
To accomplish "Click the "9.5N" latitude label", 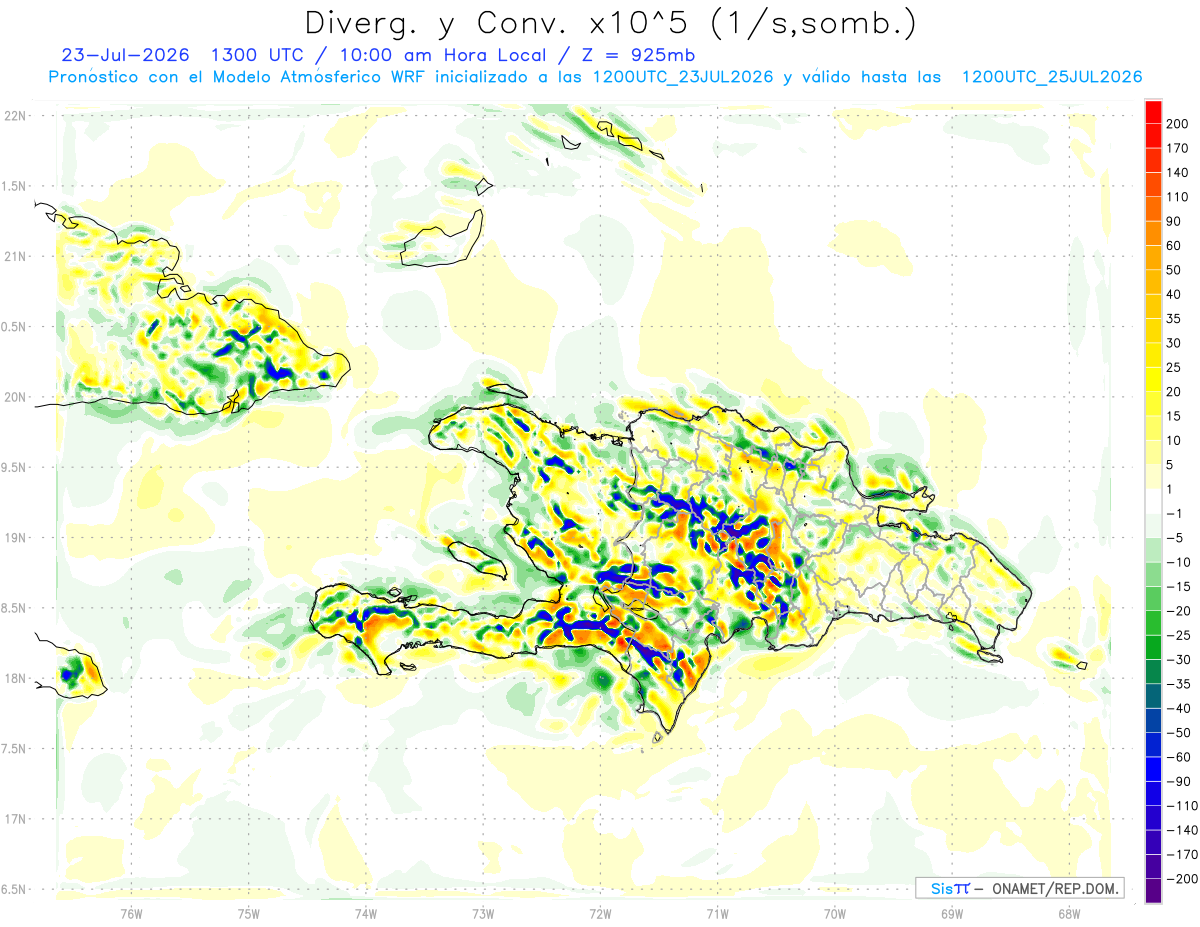I will (14, 467).
